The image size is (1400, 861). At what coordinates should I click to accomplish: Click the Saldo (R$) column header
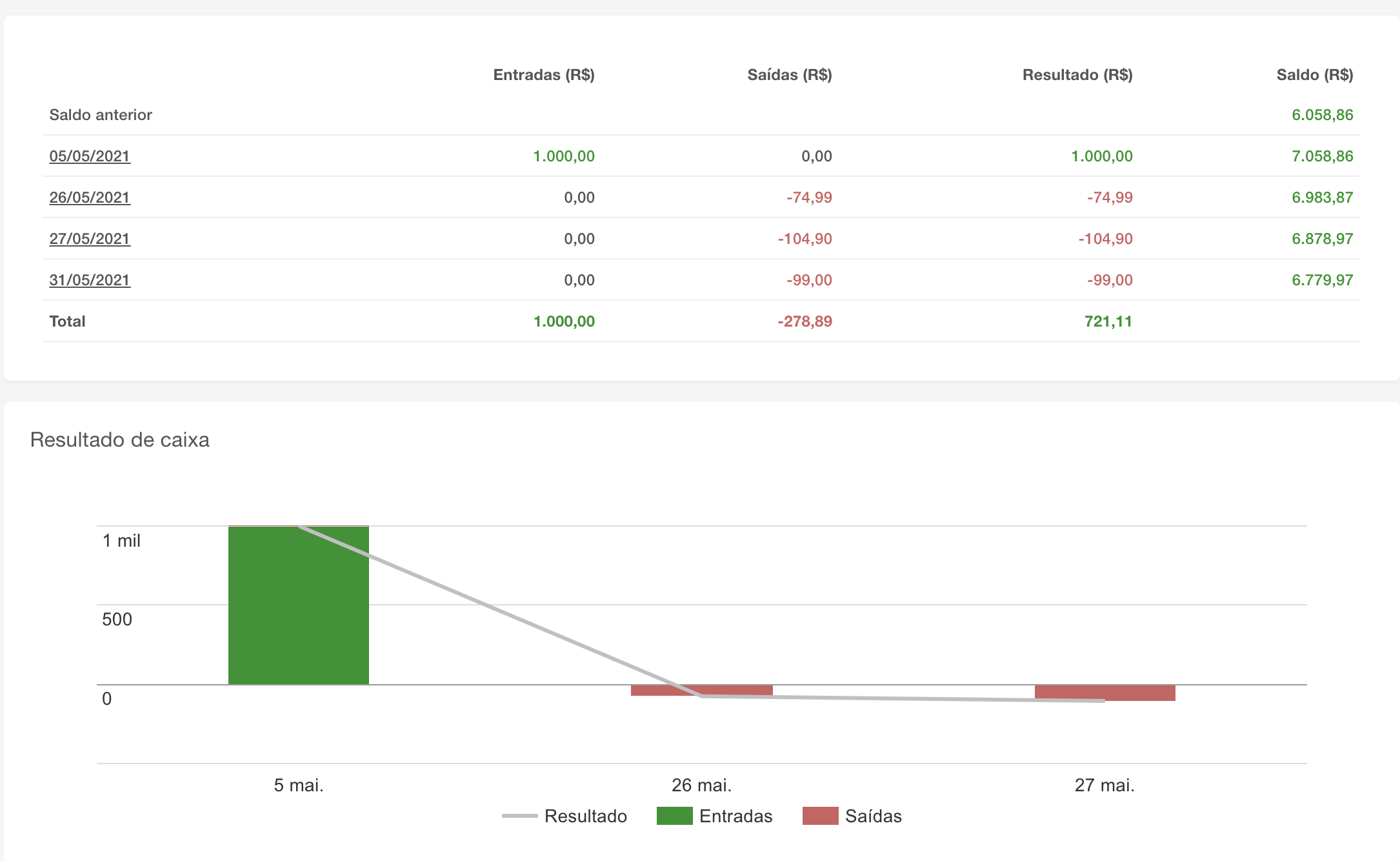tap(1314, 75)
